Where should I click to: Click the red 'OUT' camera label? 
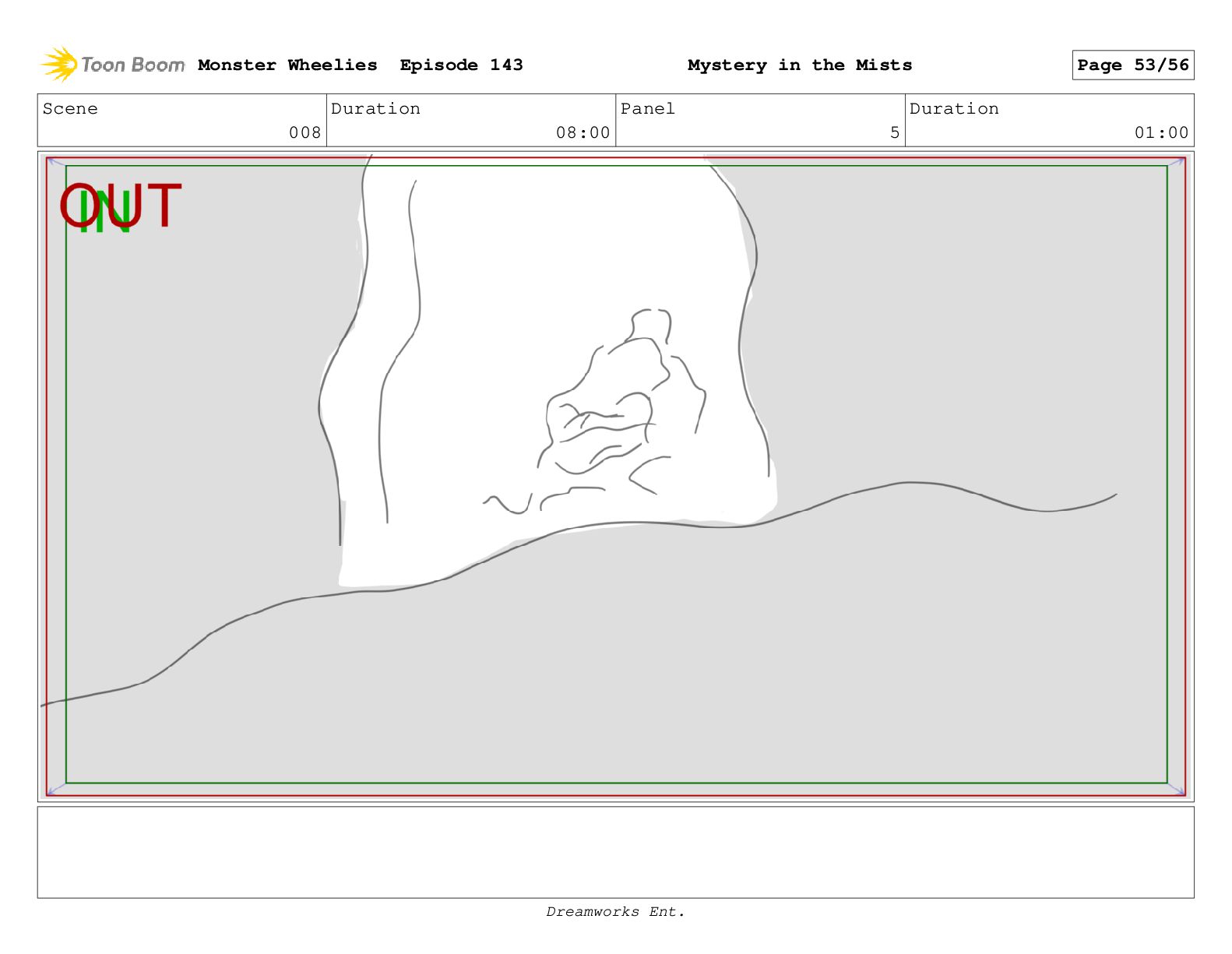pyautogui.click(x=121, y=206)
